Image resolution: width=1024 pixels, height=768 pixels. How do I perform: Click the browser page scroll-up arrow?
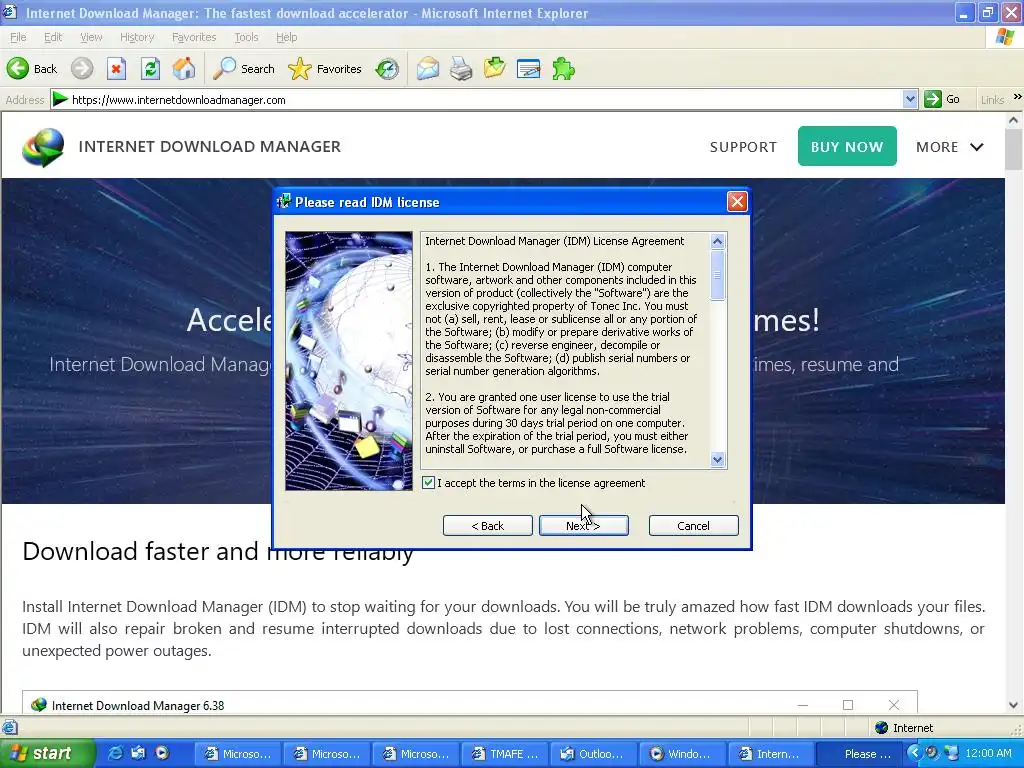tap(1014, 120)
